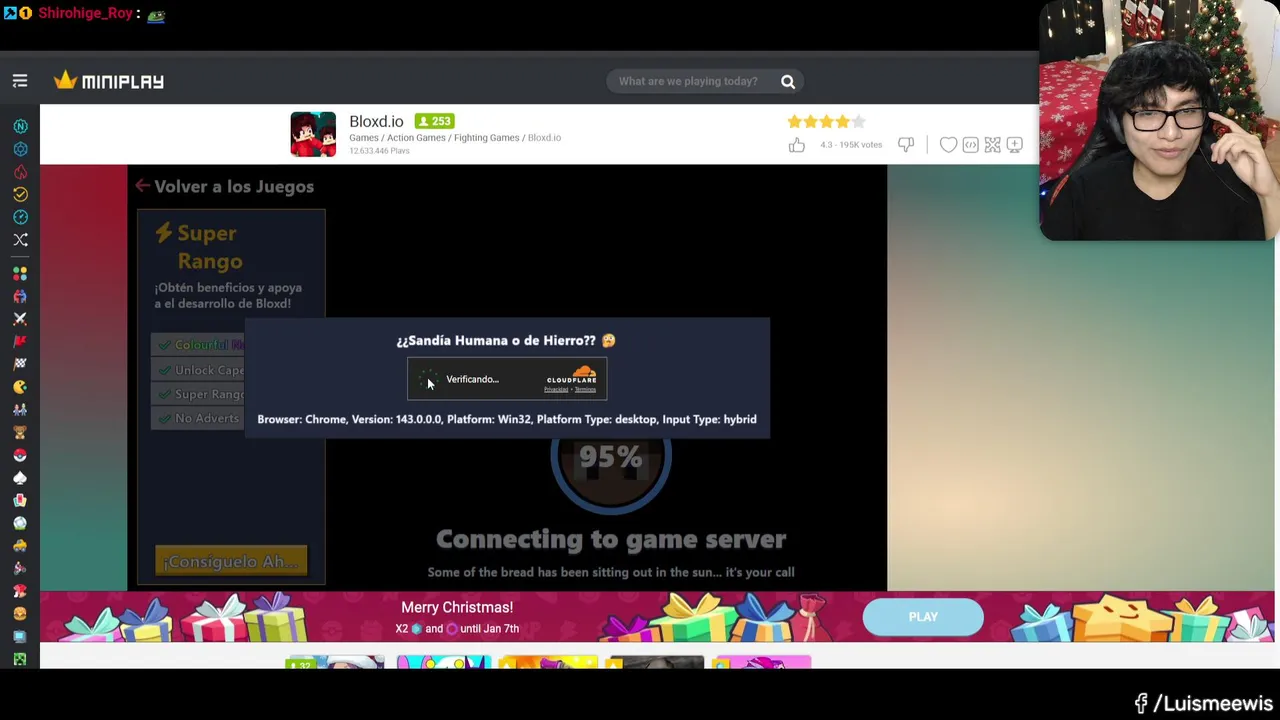Open the Fighting Games breadcrumb link
Screen dimensions: 1280x720
point(486,138)
